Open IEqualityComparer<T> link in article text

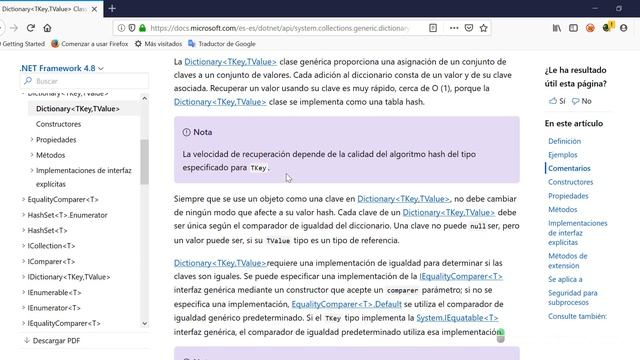click(x=461, y=276)
